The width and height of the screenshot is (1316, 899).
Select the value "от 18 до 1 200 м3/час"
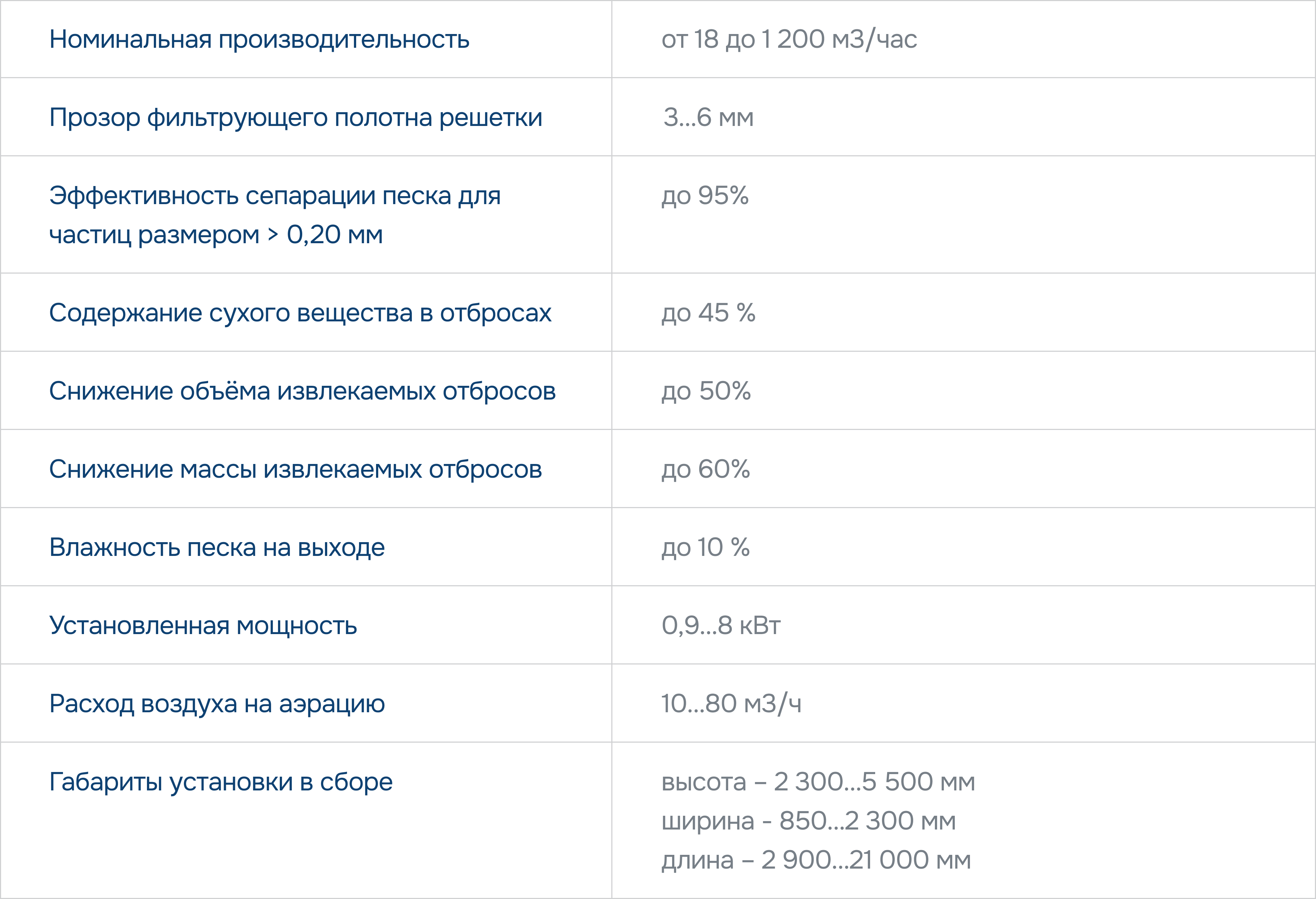tap(789, 39)
